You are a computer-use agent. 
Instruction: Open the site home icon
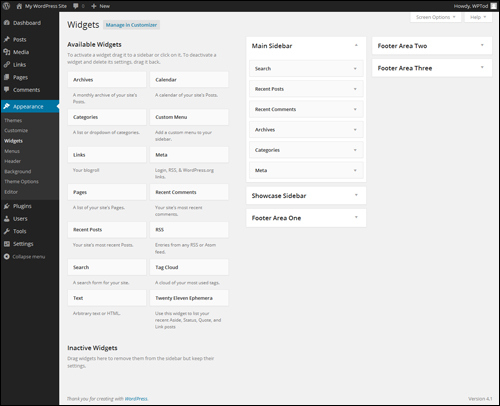click(x=19, y=6)
